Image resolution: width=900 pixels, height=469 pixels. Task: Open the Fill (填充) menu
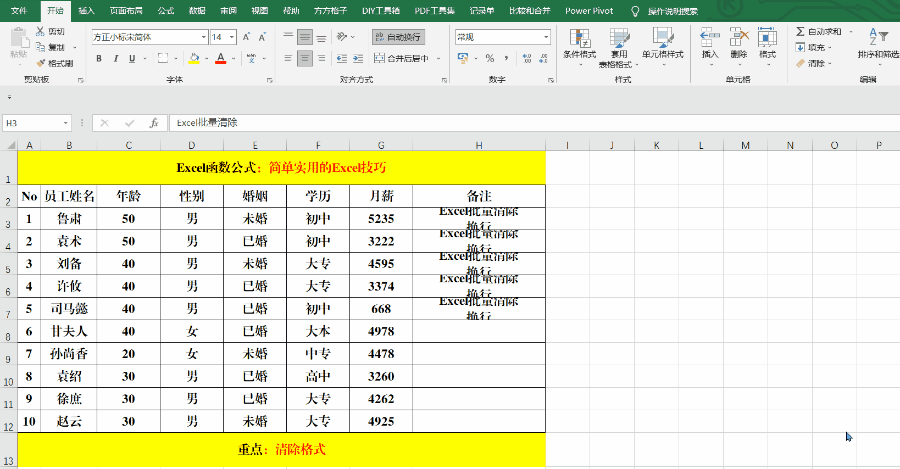(813, 47)
